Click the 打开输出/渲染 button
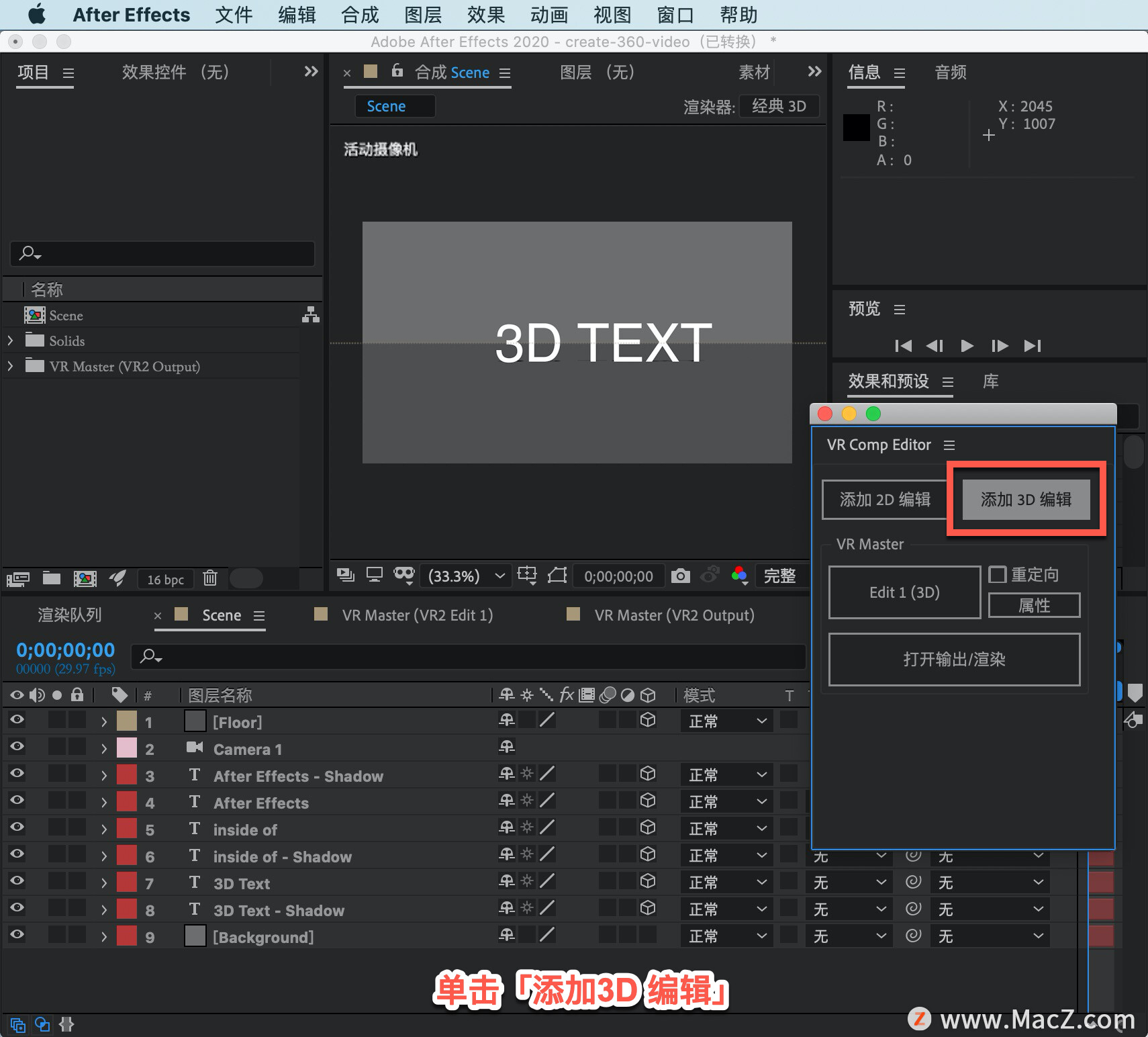This screenshot has height=1037, width=1148. click(x=954, y=660)
